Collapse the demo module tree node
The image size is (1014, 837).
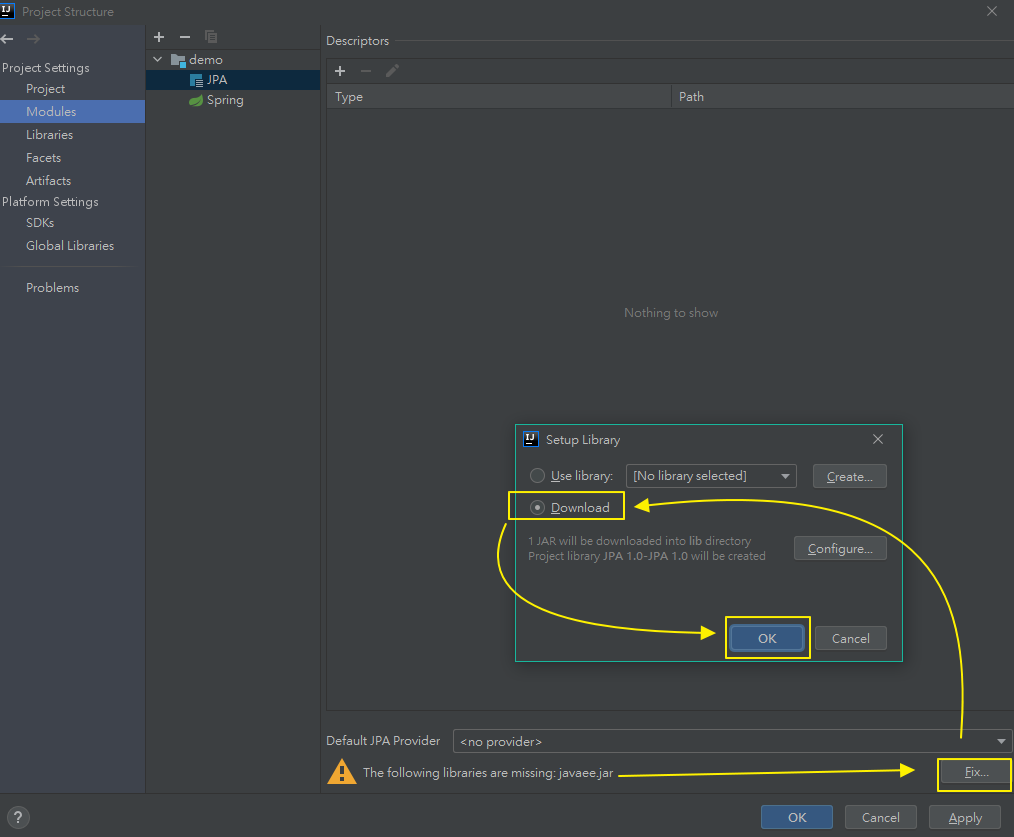point(157,60)
